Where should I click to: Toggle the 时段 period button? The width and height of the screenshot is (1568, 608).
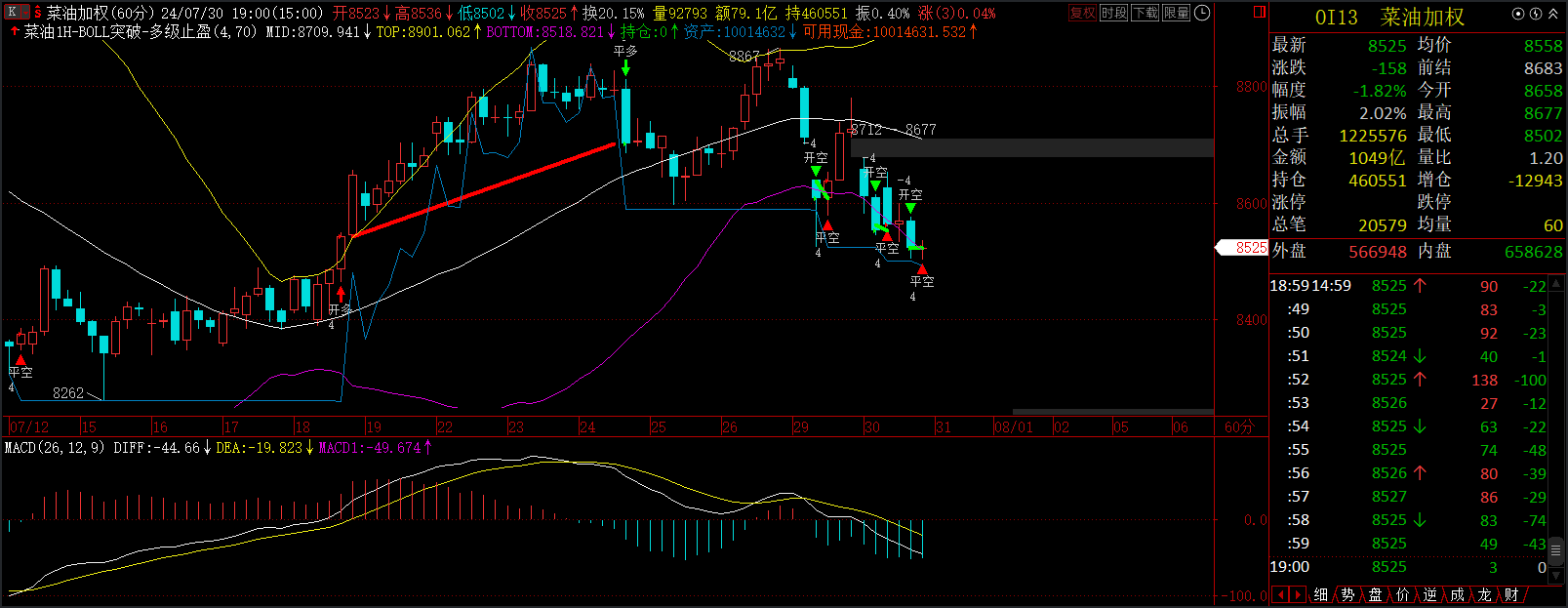1113,13
